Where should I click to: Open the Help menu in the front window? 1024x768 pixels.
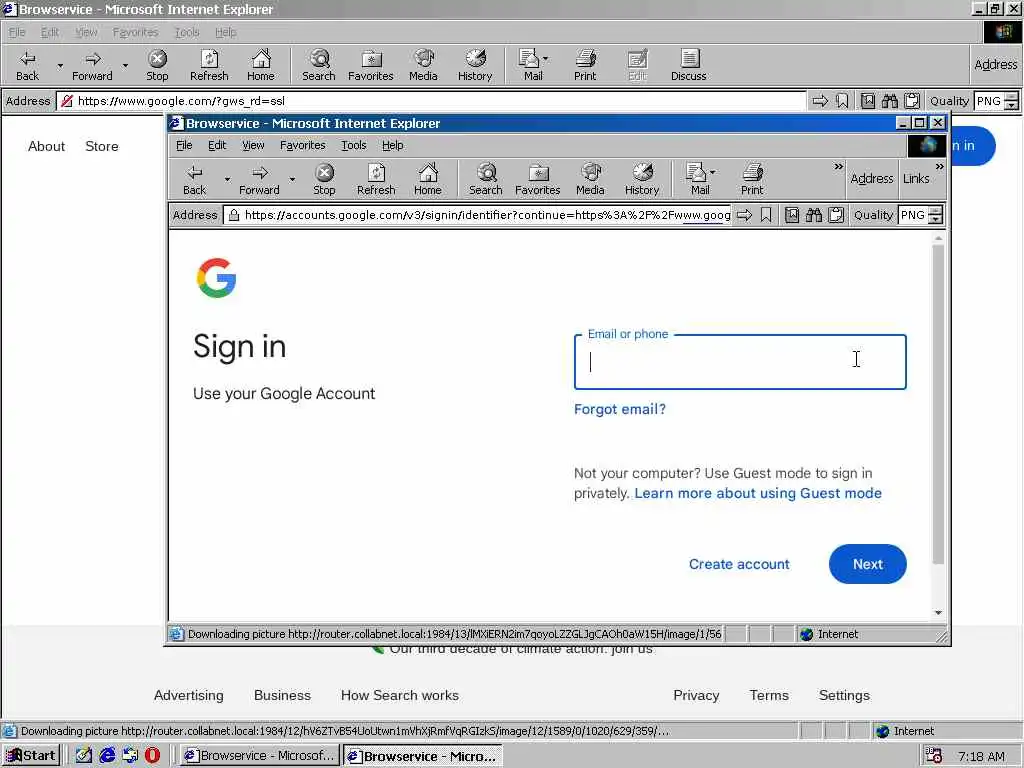coord(392,145)
